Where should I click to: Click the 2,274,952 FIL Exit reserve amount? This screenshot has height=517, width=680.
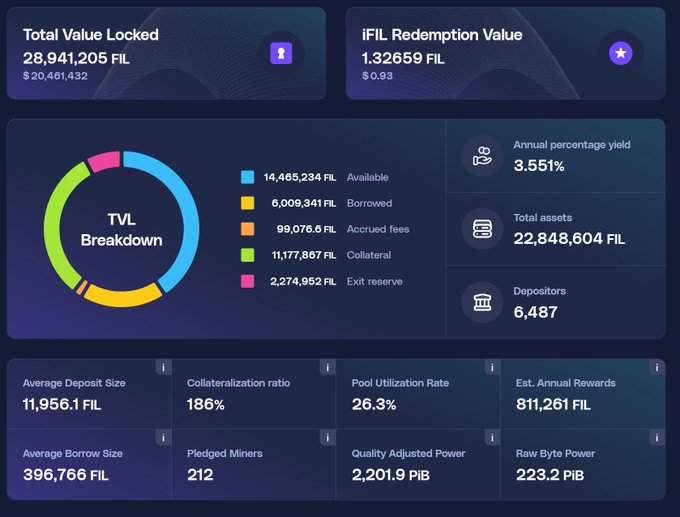303,281
